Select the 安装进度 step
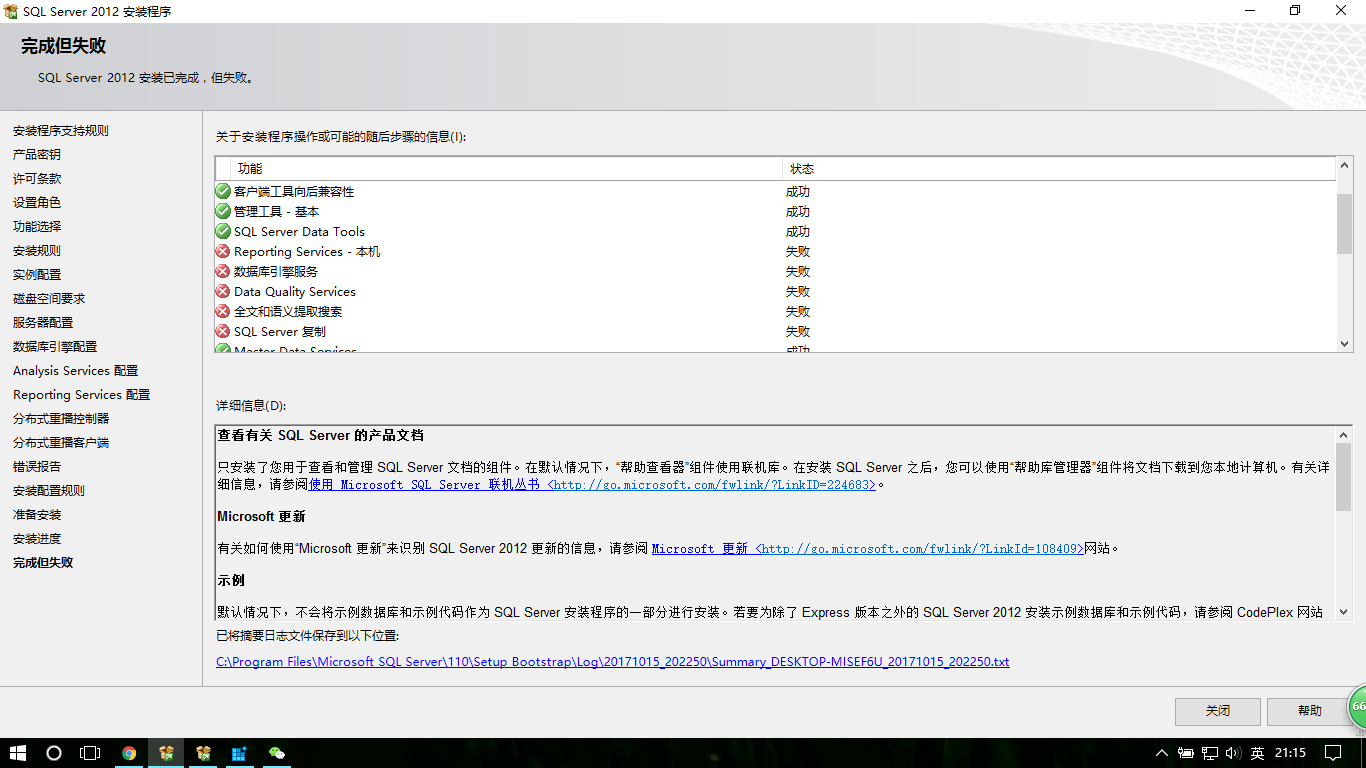This screenshot has height=768, width=1366. point(37,539)
